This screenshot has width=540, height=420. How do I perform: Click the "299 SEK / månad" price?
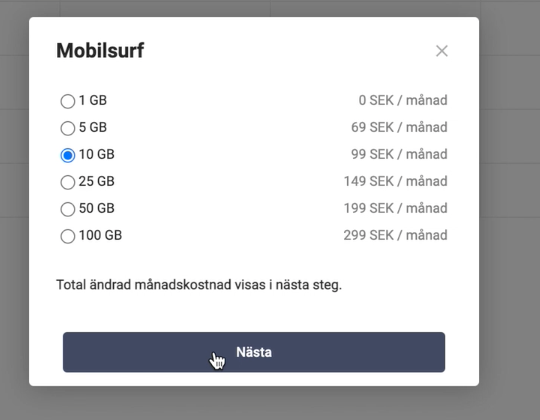395,235
